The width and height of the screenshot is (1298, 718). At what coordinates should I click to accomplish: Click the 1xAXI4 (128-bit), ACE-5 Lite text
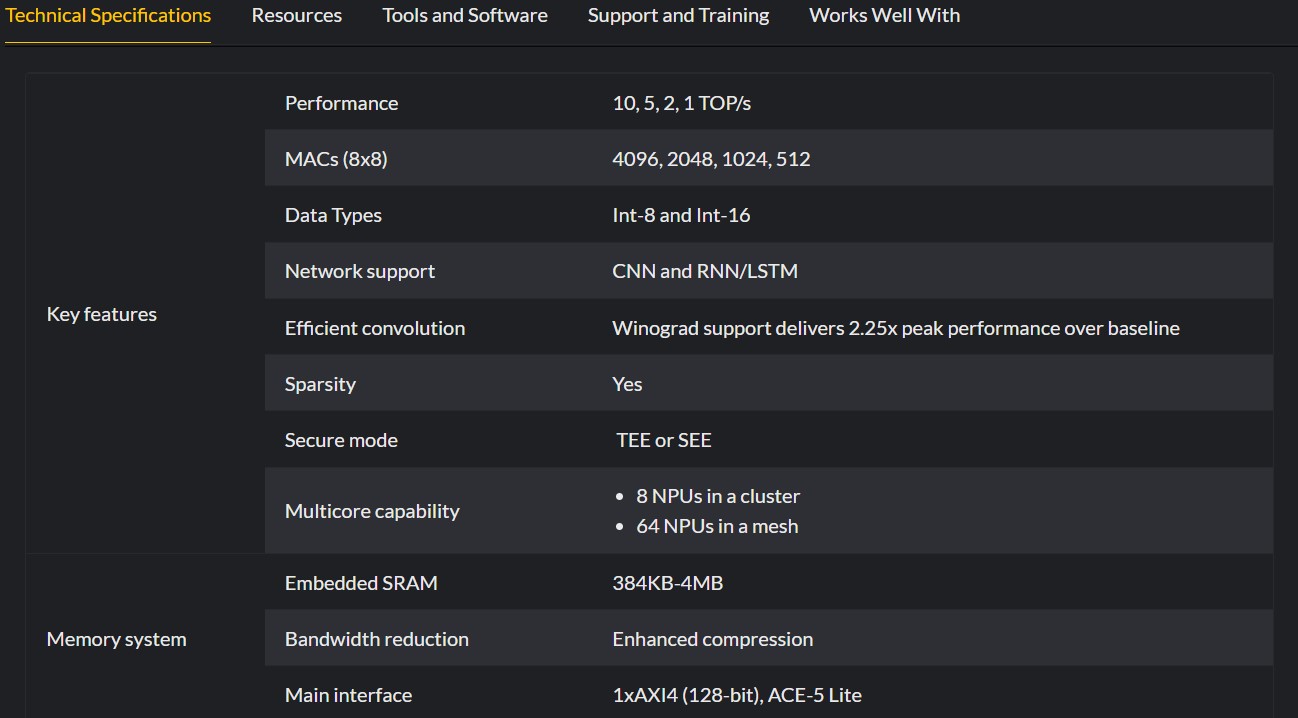click(736, 695)
